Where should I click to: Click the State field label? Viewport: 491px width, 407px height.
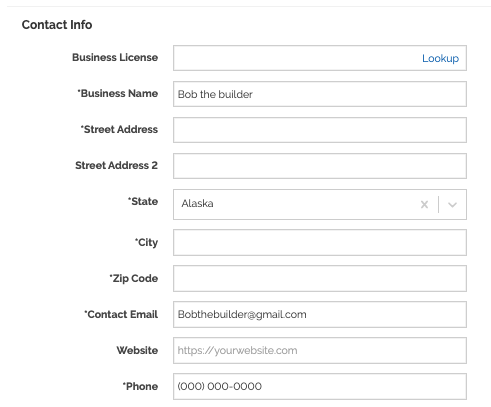click(x=143, y=201)
